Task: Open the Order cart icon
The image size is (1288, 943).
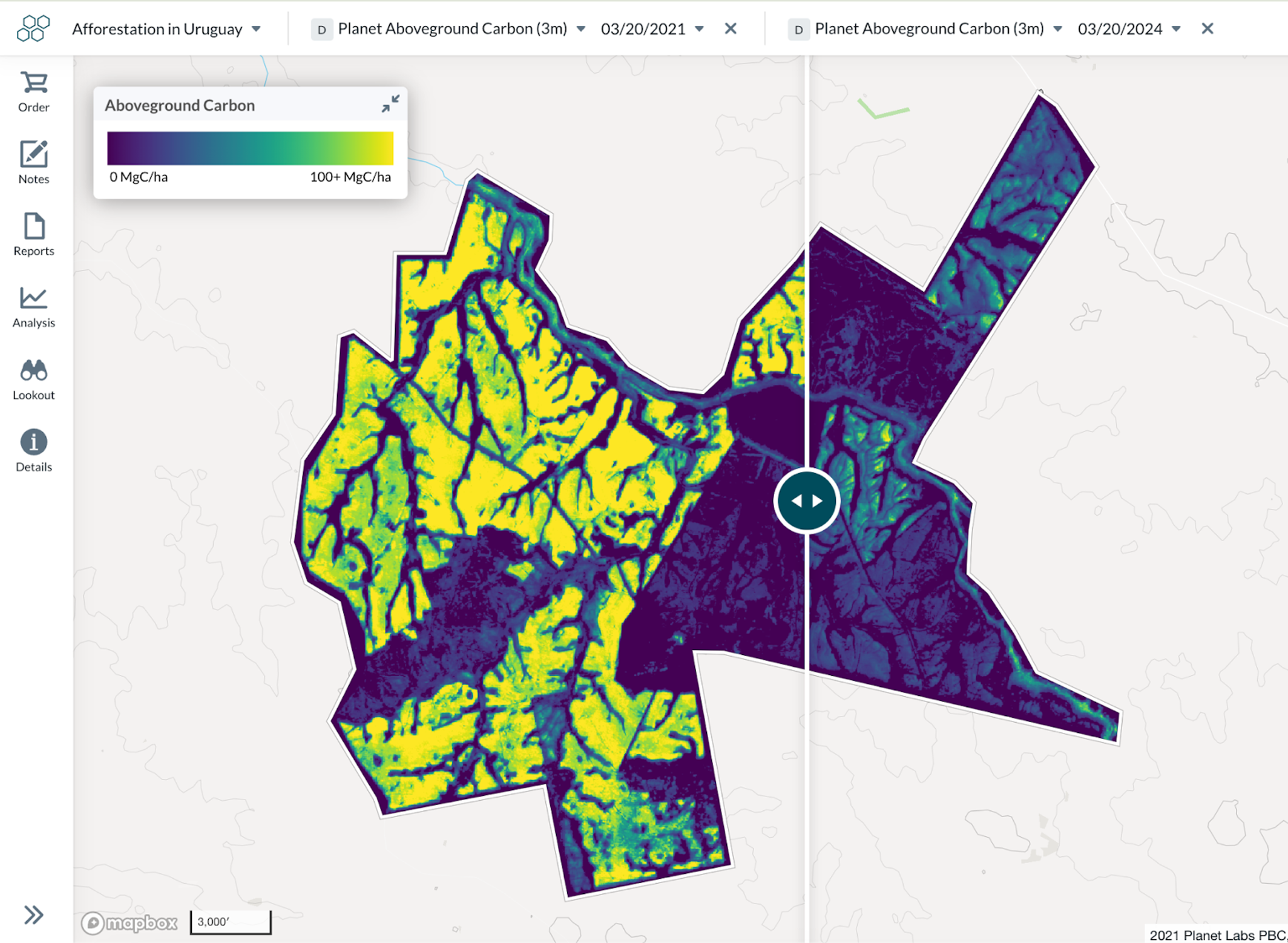Action: point(33,84)
